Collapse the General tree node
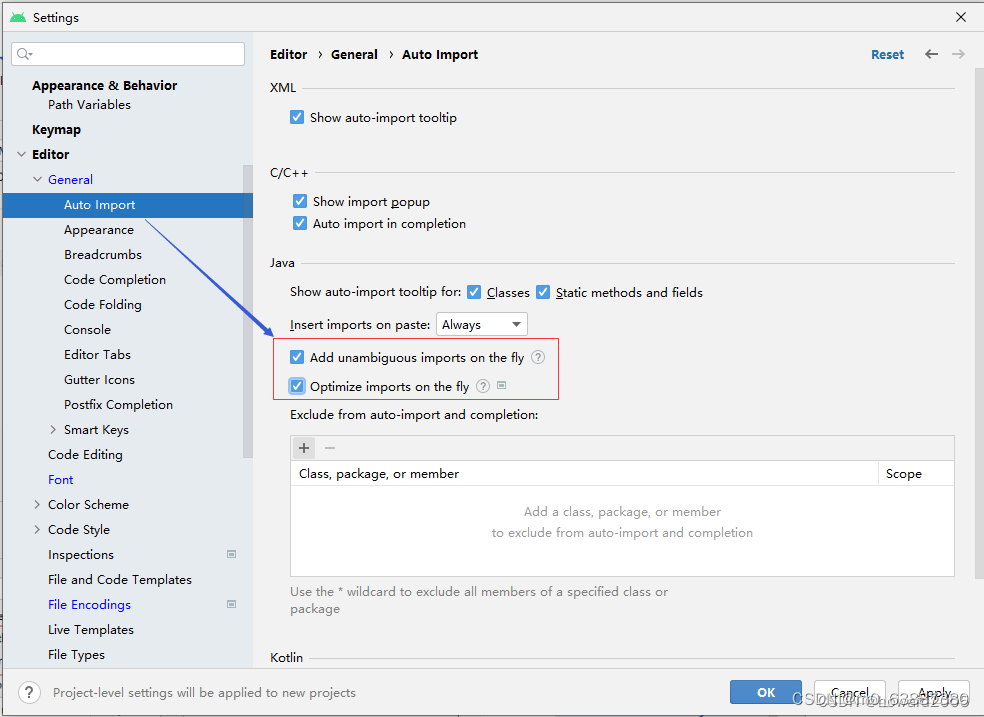This screenshot has width=984, height=717. (x=38, y=179)
